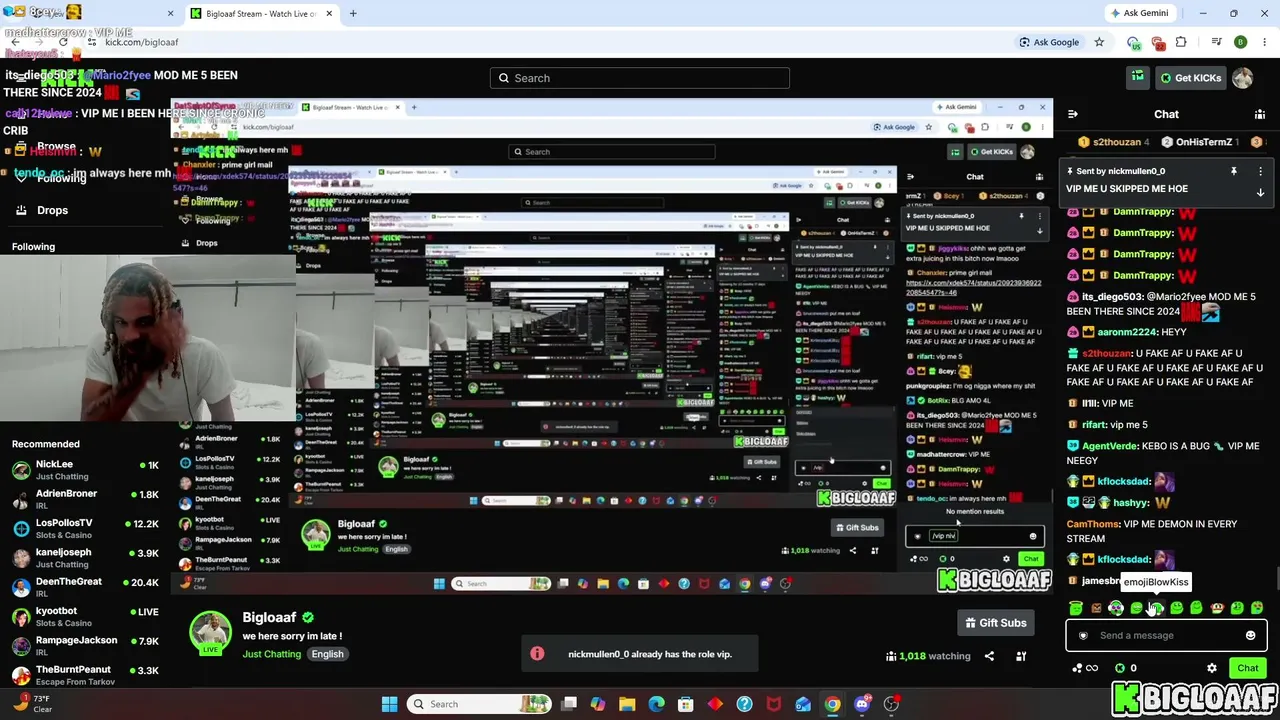Open the Chrome Extensions puzzle icon
This screenshot has width=1280, height=720.
coord(1181,42)
